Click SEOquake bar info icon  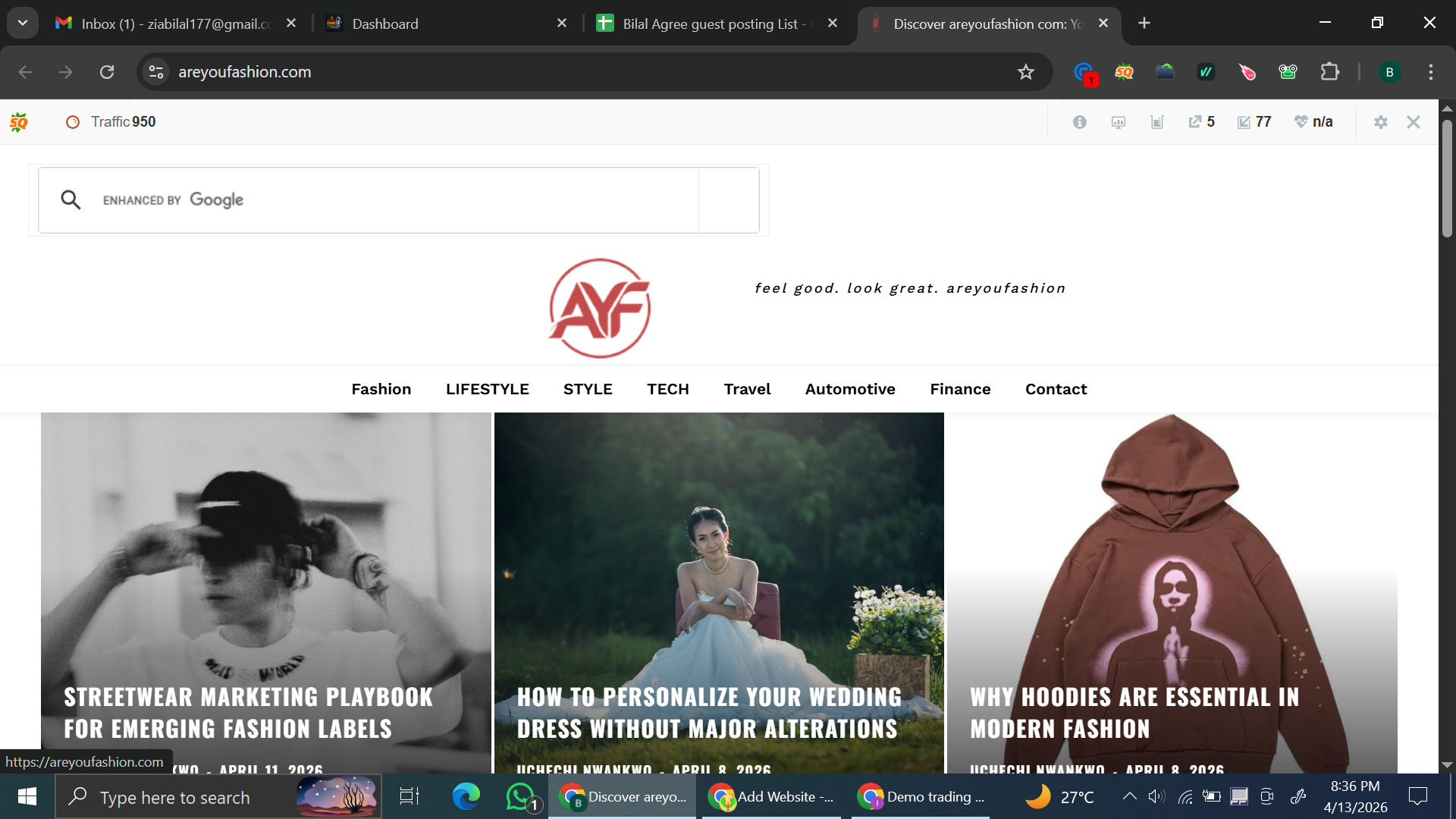[1080, 122]
